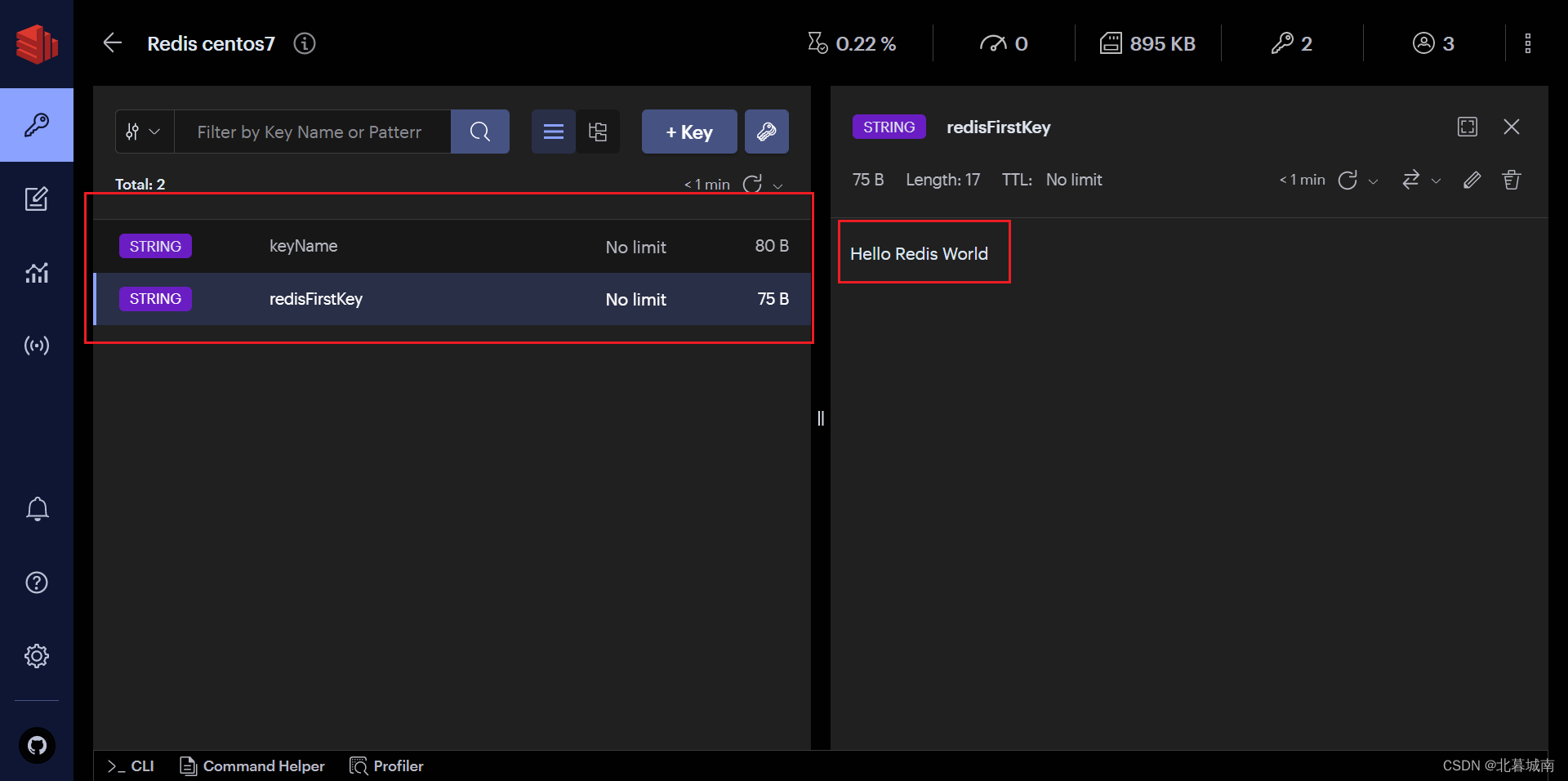Click the Total: 2 label
The width and height of the screenshot is (1568, 781).
[x=140, y=184]
